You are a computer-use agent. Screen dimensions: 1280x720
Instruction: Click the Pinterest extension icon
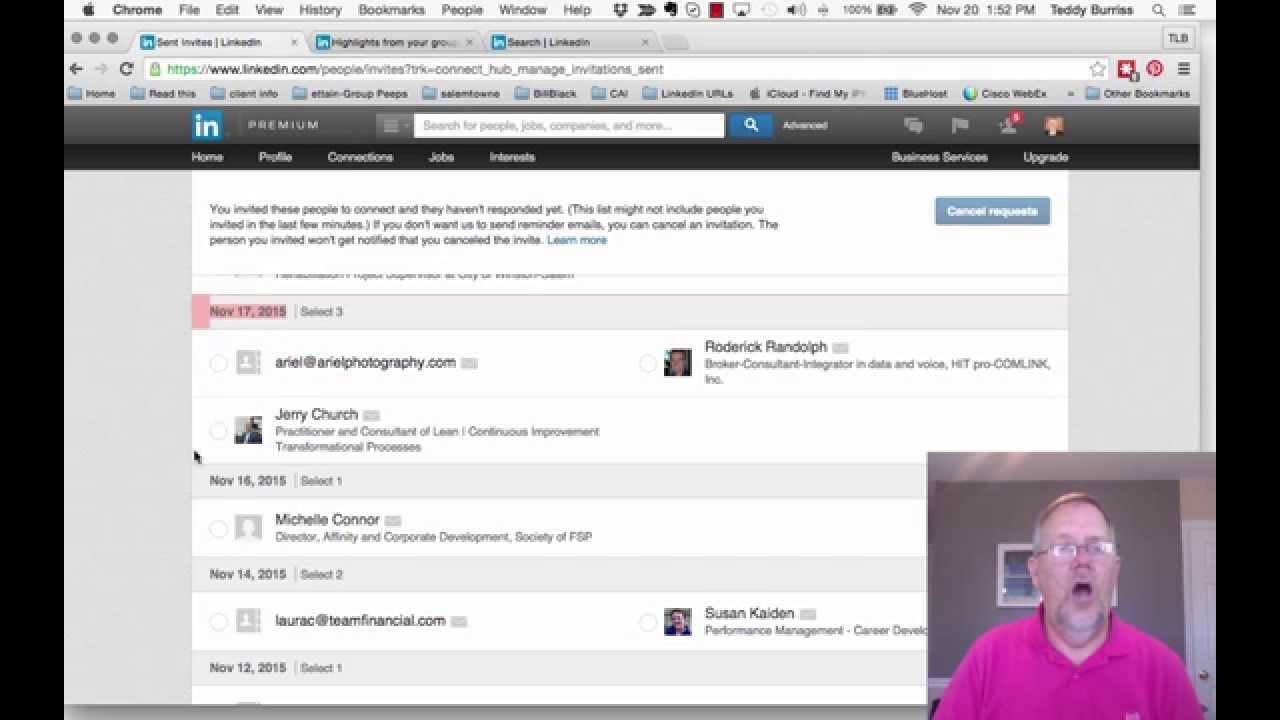pos(1155,69)
